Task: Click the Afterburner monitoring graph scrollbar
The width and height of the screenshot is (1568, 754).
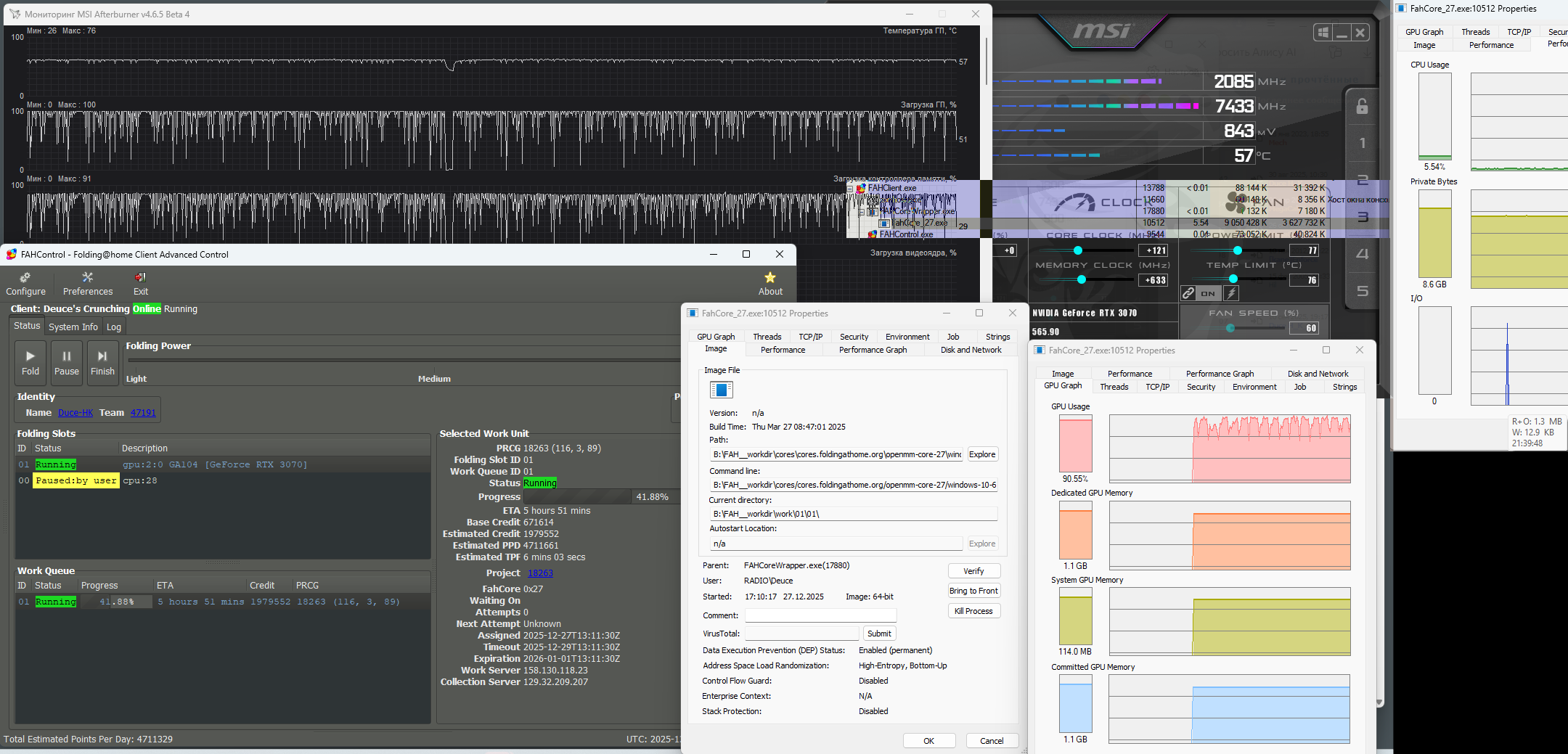Action: coord(987,61)
